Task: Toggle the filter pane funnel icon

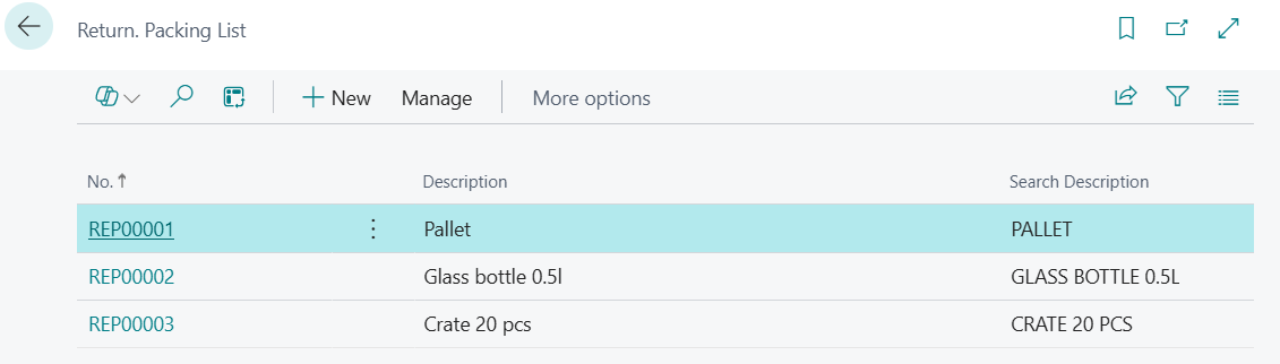Action: [1177, 97]
